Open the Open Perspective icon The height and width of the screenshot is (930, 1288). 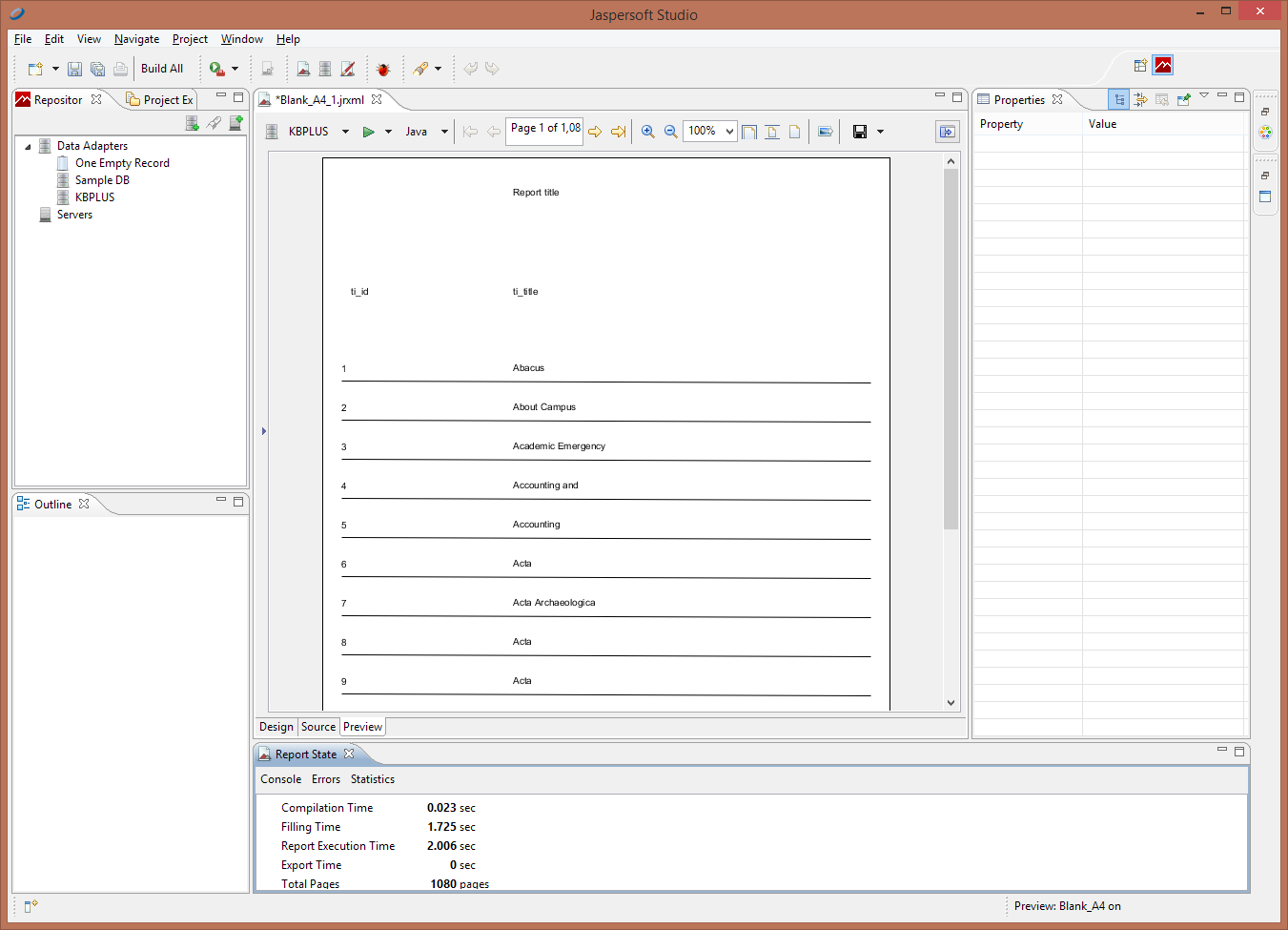[x=1140, y=66]
